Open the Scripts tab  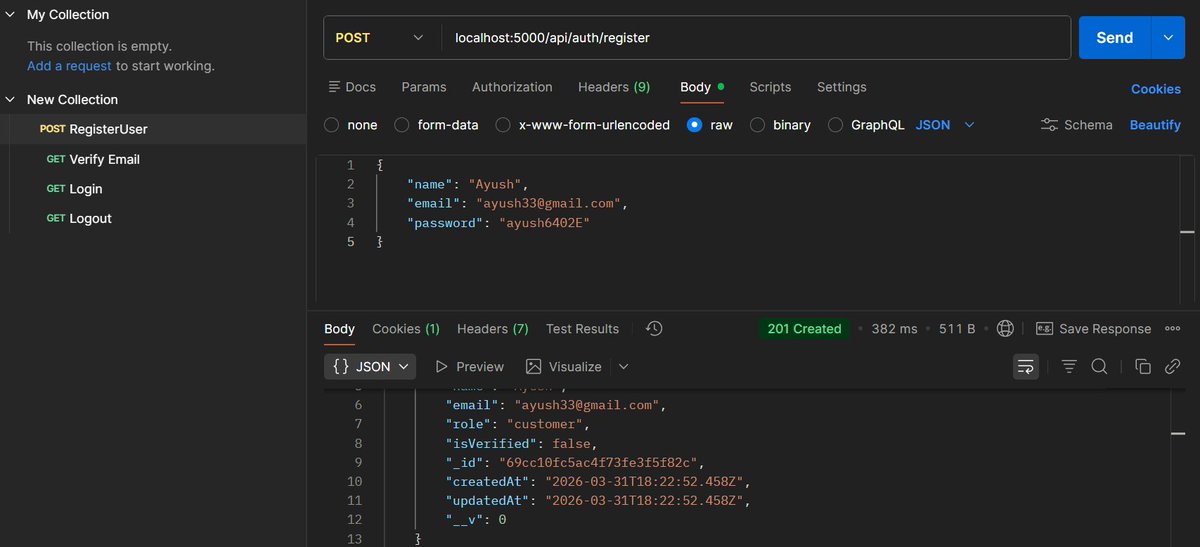point(770,87)
